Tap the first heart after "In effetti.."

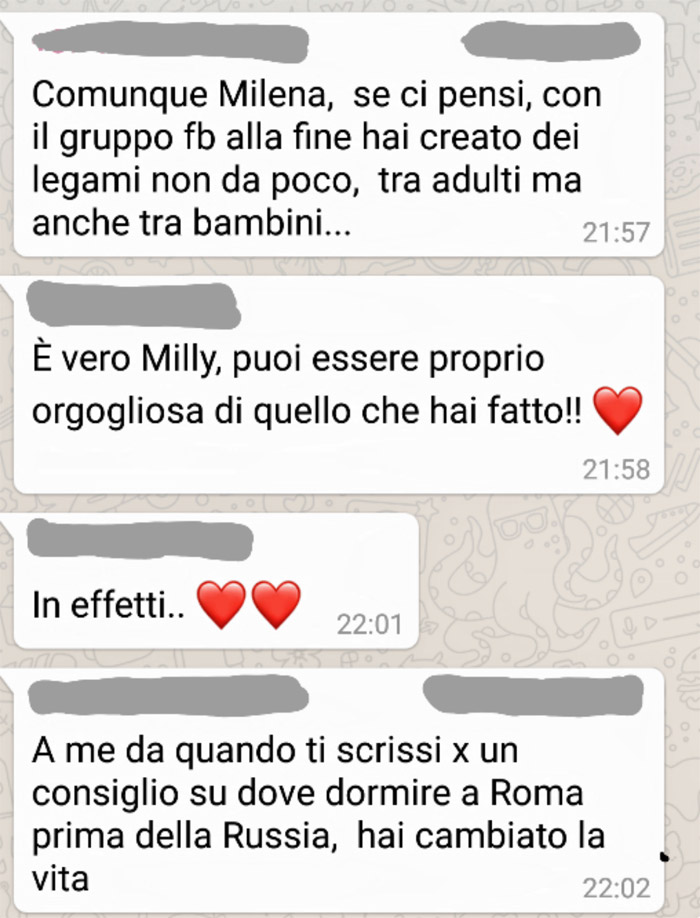coord(221,605)
